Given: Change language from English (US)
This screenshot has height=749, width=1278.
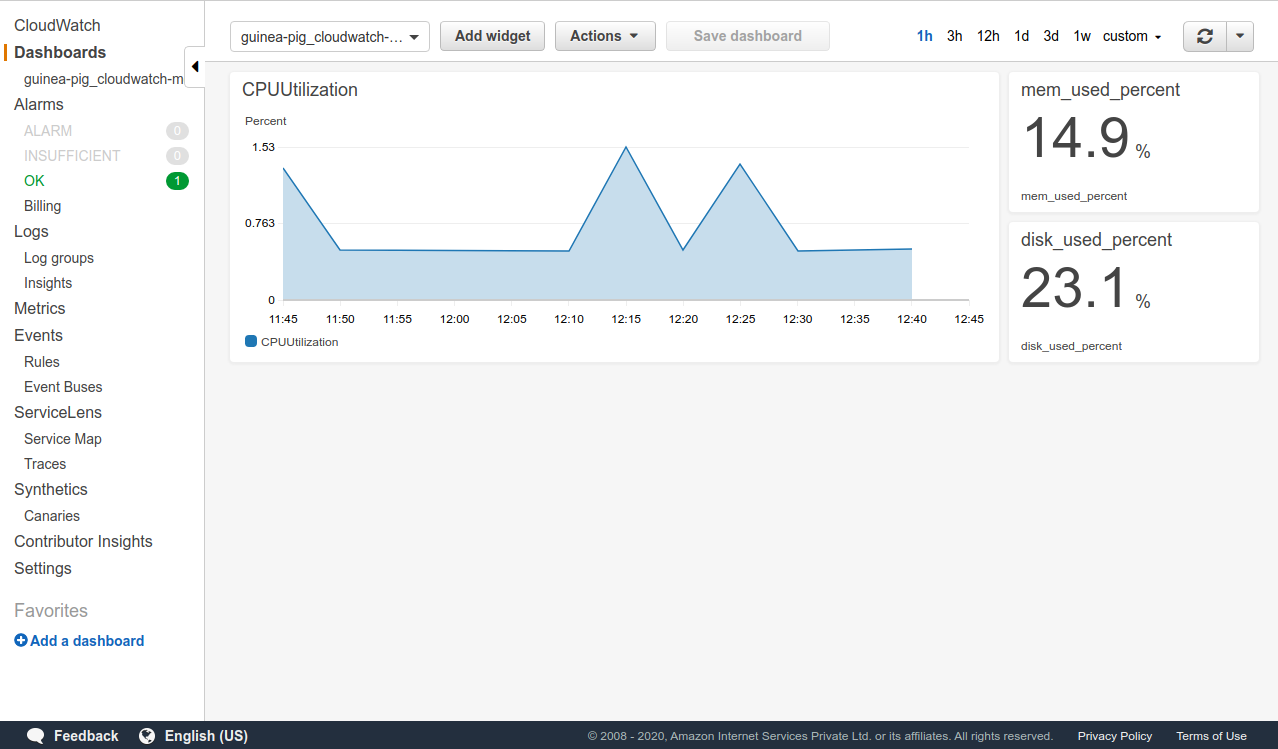Looking at the screenshot, I should 206,736.
